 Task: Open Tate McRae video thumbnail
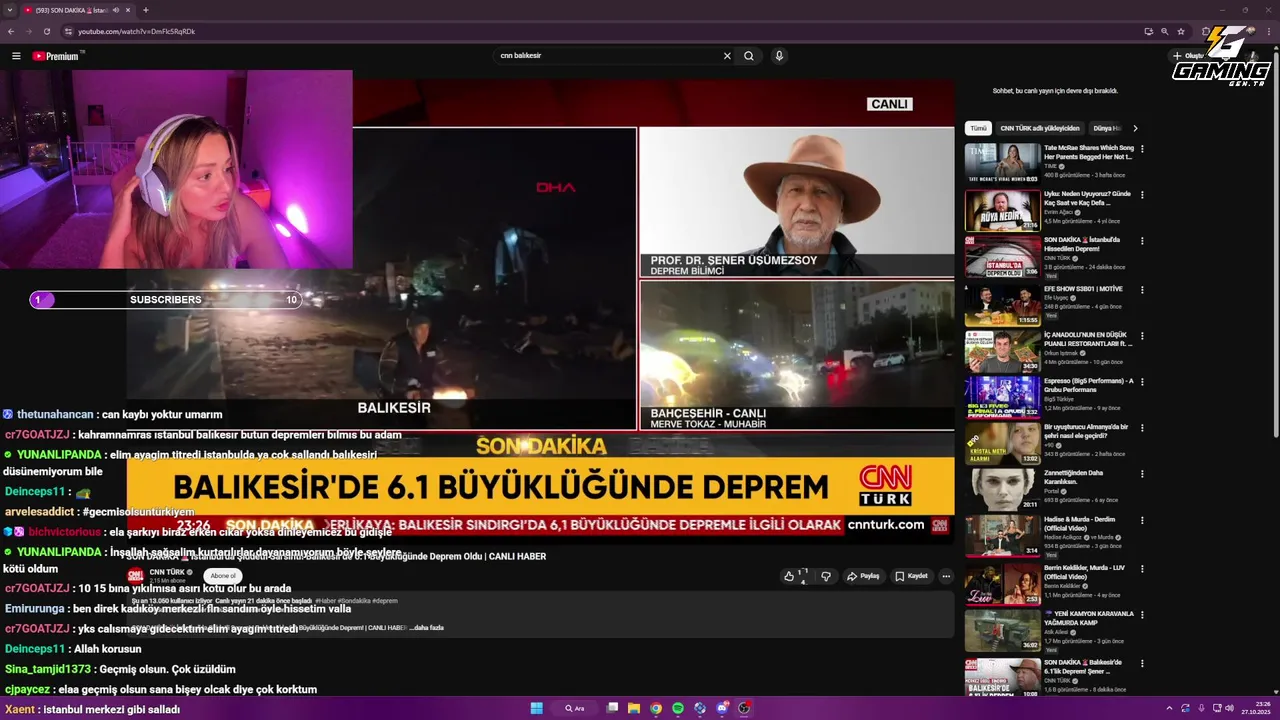coord(1002,163)
